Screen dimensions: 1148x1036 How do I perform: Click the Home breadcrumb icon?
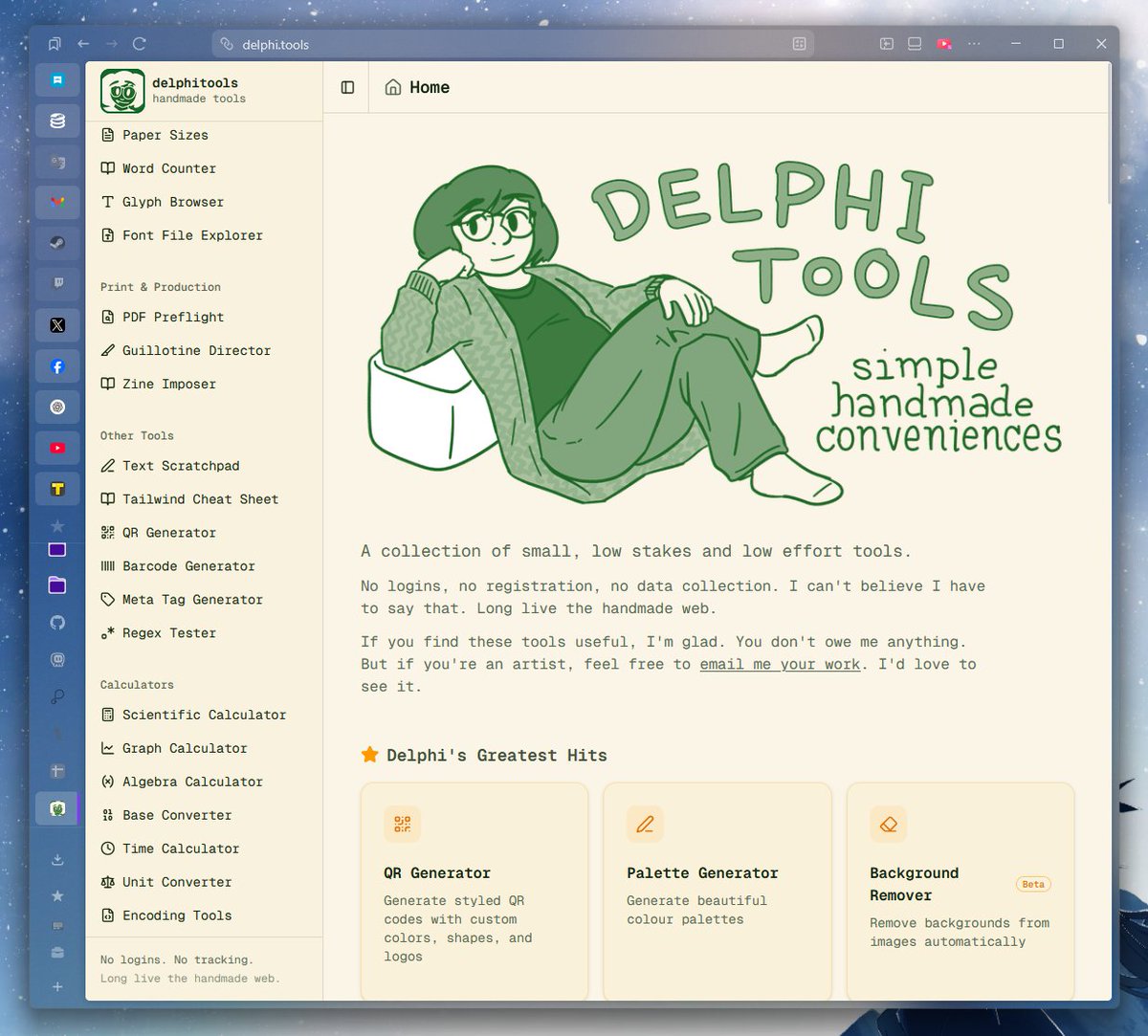[x=392, y=87]
